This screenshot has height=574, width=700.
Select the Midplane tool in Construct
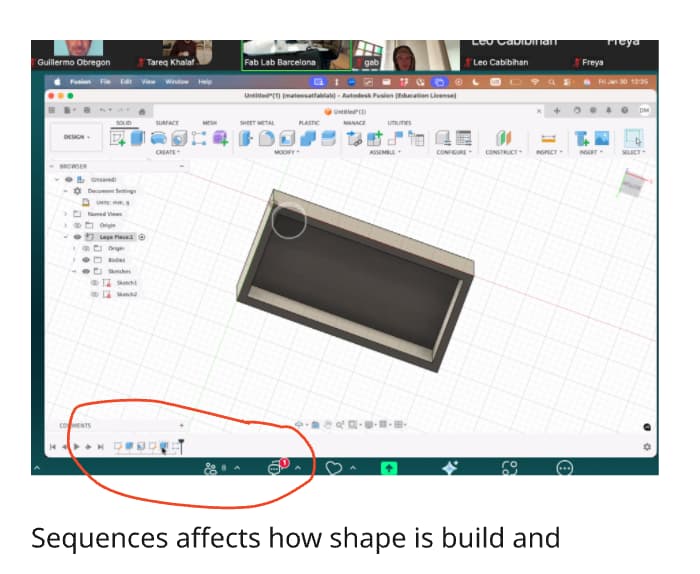(503, 138)
